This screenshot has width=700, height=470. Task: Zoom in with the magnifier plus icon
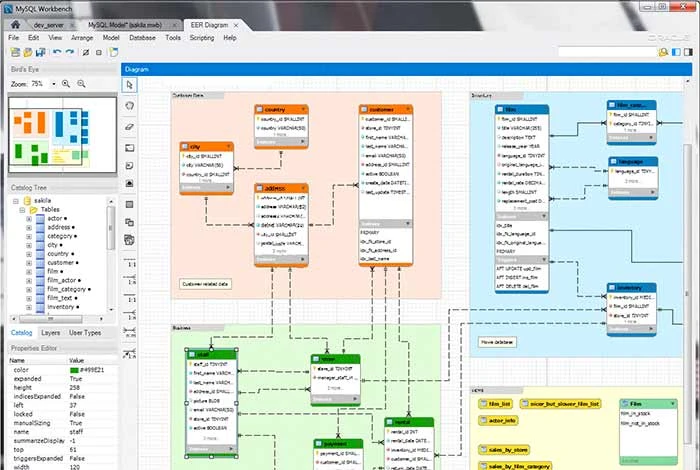(x=66, y=83)
